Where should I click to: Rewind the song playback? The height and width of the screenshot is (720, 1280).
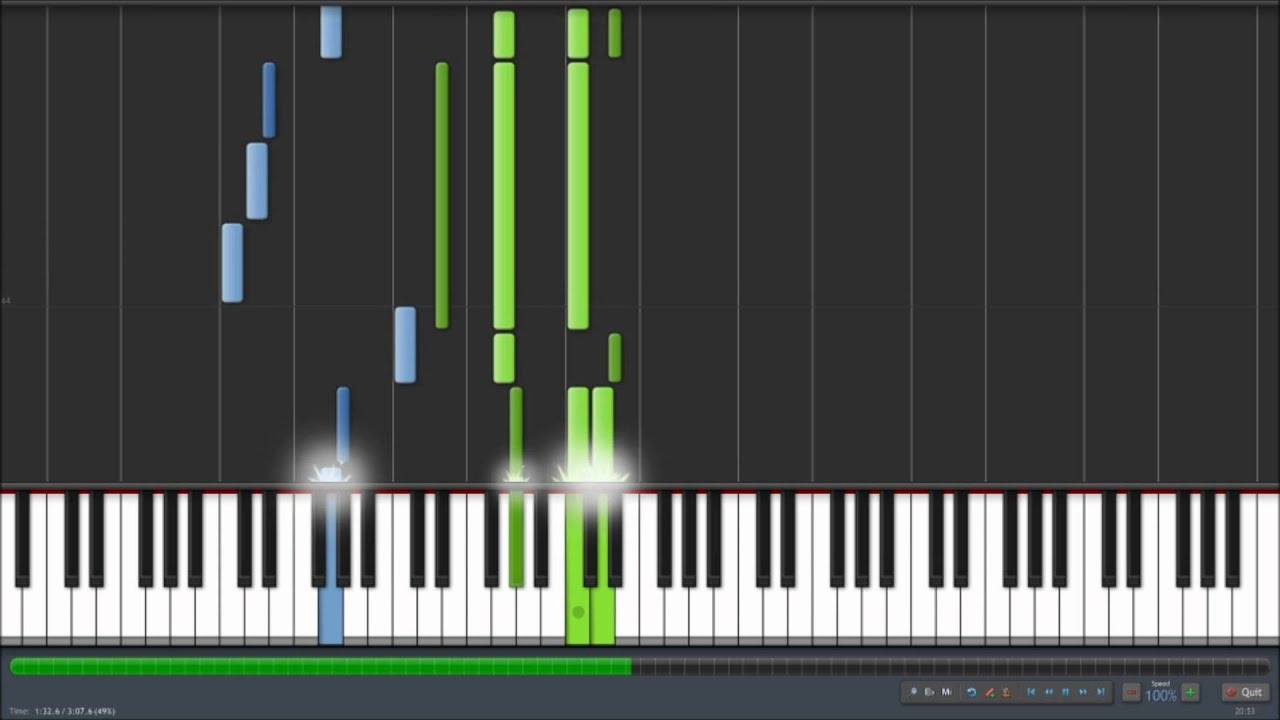pos(1048,692)
